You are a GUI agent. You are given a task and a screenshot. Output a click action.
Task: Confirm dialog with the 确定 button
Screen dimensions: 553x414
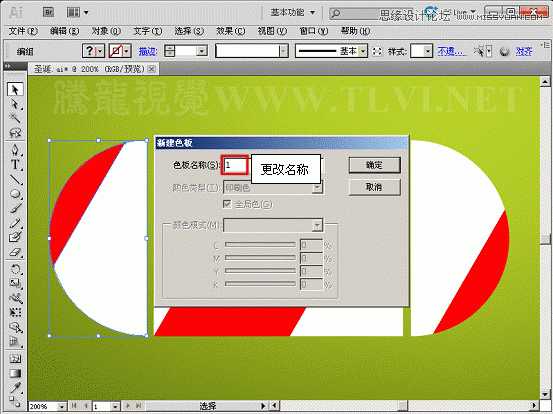375,165
